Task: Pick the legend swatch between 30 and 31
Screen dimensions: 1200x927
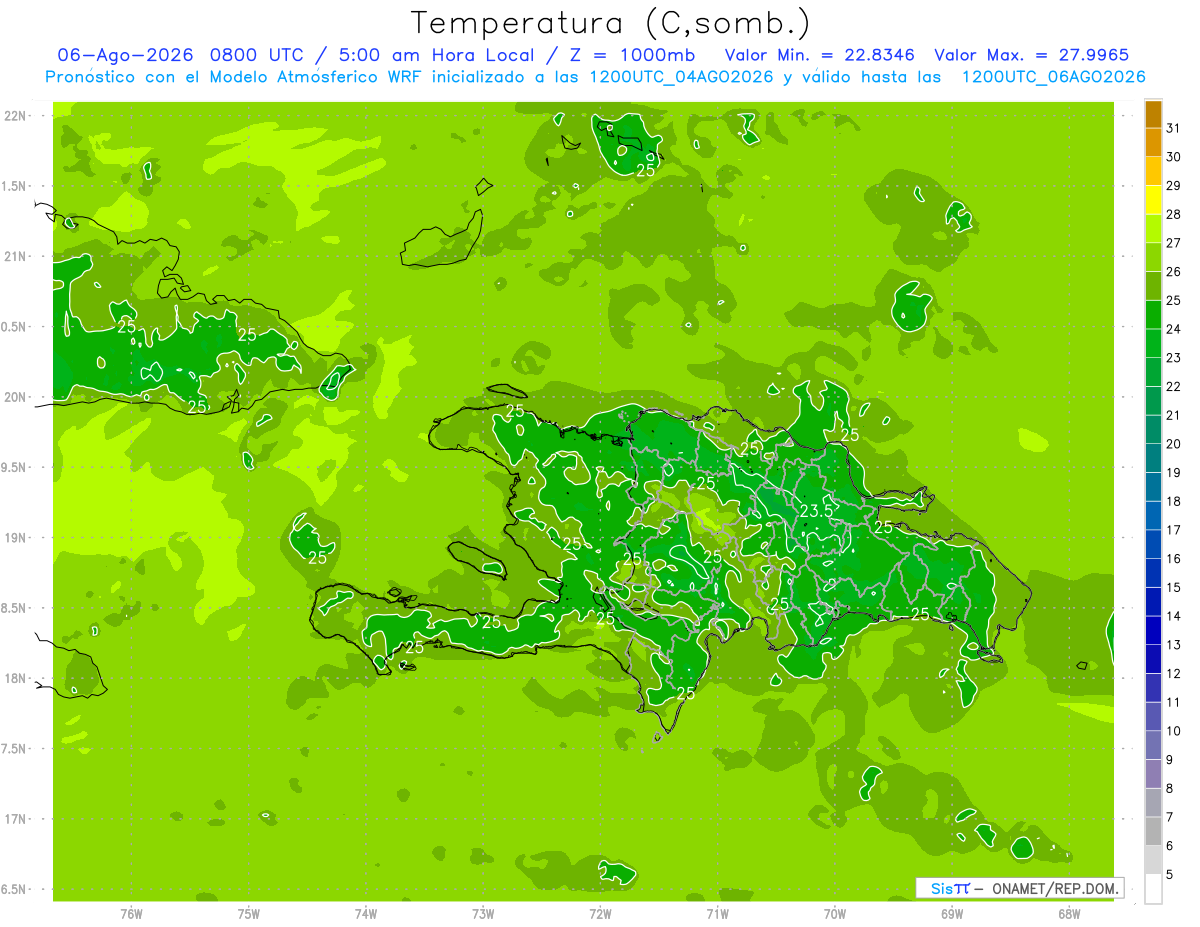Action: pos(1154,143)
